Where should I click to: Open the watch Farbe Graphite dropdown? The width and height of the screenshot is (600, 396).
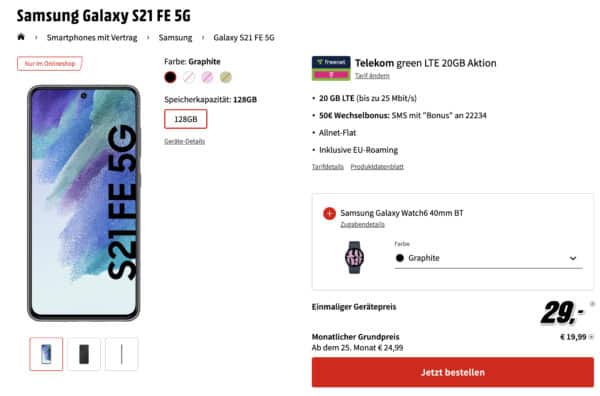[x=488, y=258]
